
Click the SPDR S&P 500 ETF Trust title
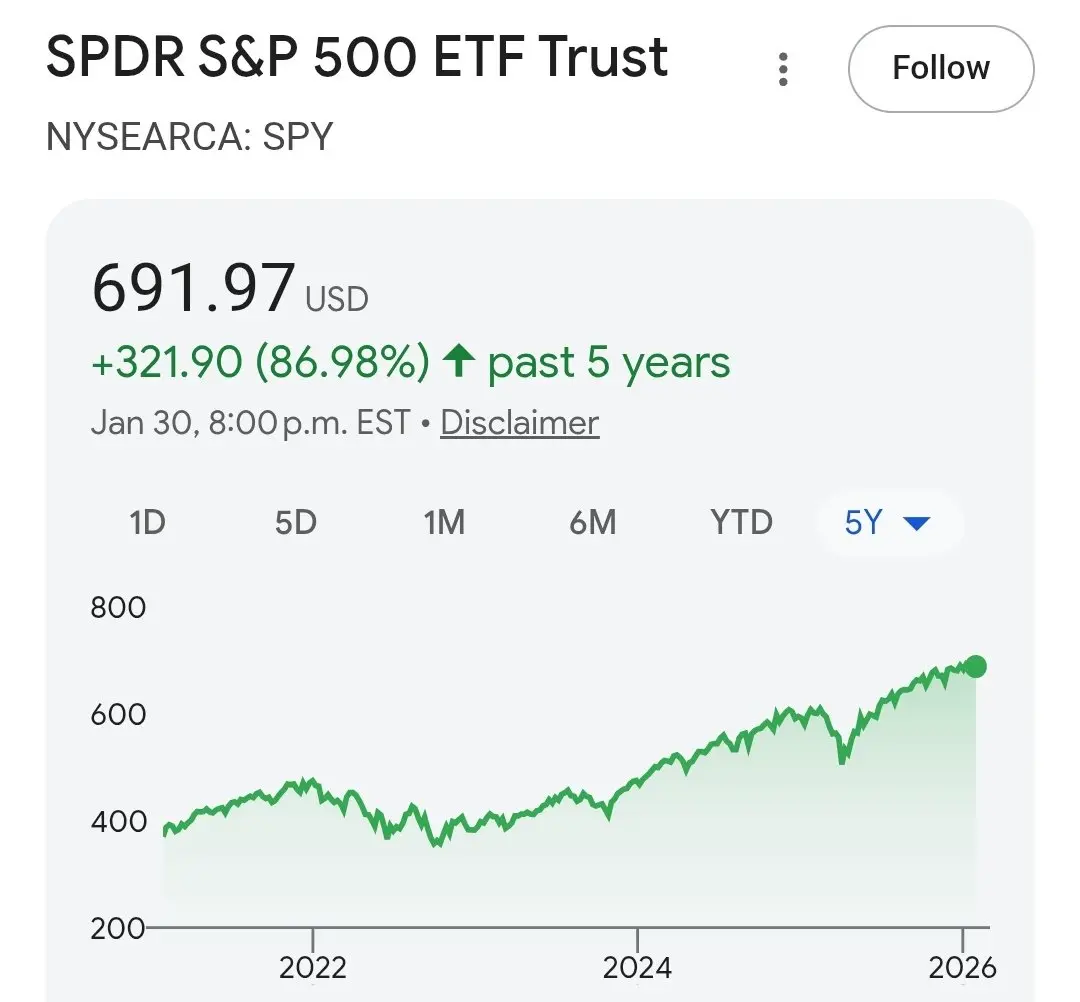[x=357, y=58]
